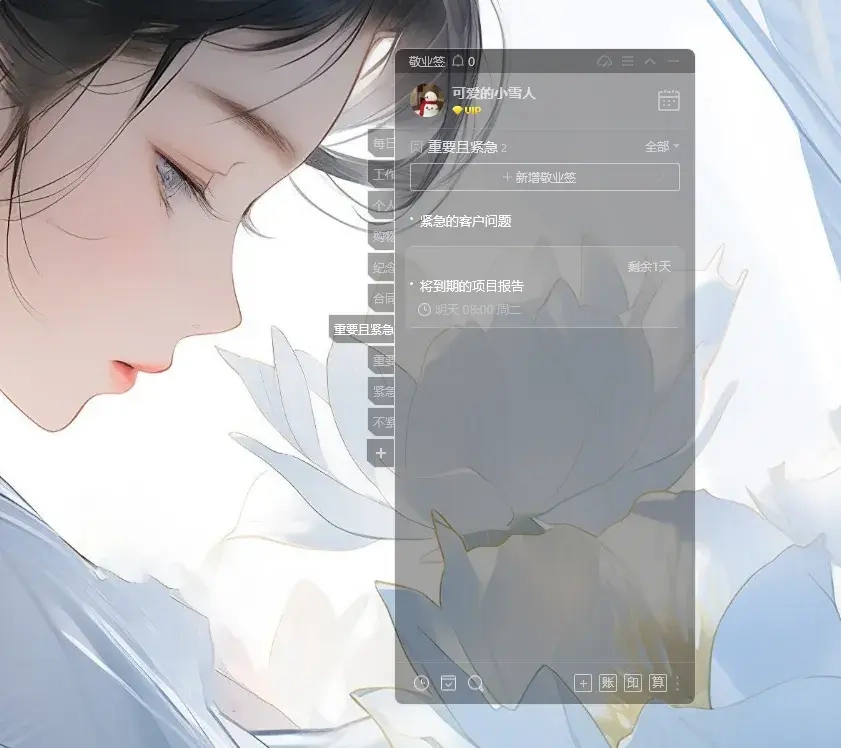
Task: Switch to the 每日 sidebar tab
Action: pos(381,143)
